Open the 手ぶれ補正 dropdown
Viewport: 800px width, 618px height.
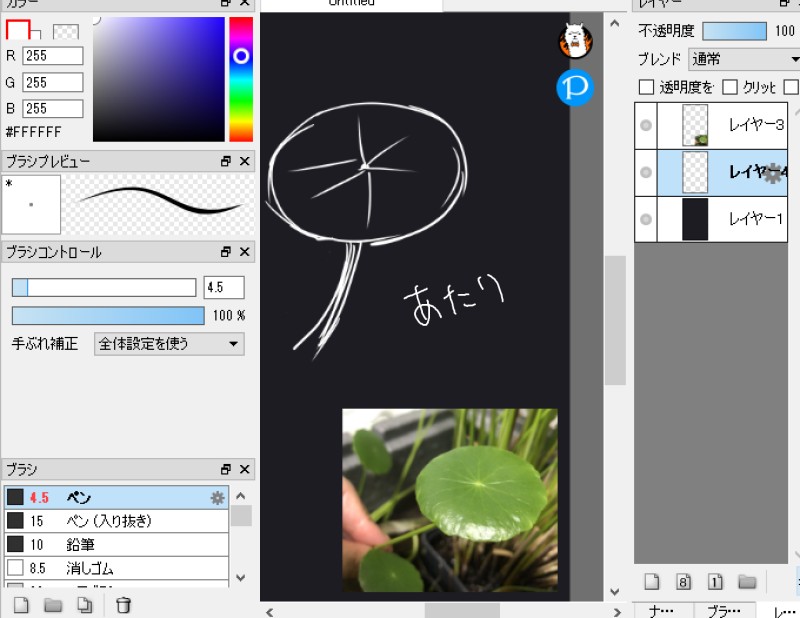click(x=169, y=343)
